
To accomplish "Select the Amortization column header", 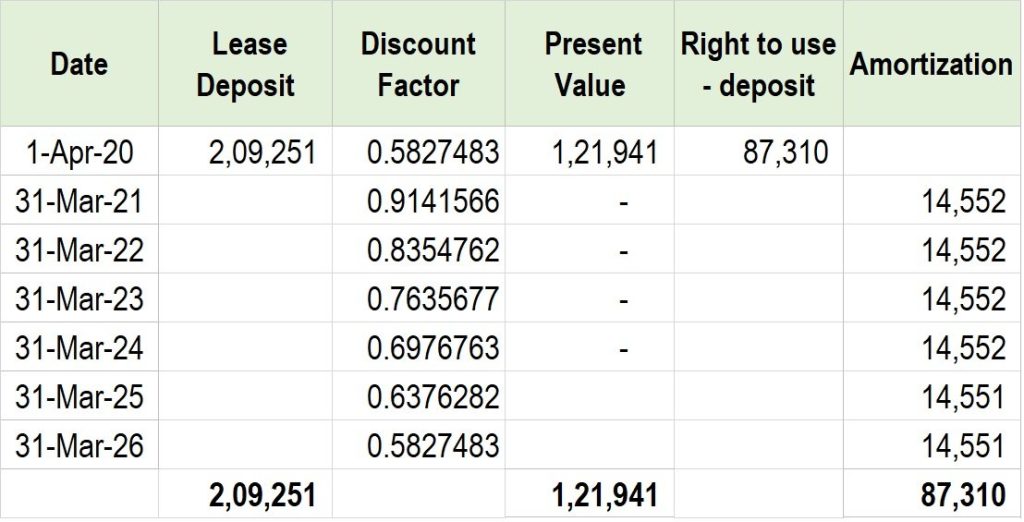I will (930, 65).
